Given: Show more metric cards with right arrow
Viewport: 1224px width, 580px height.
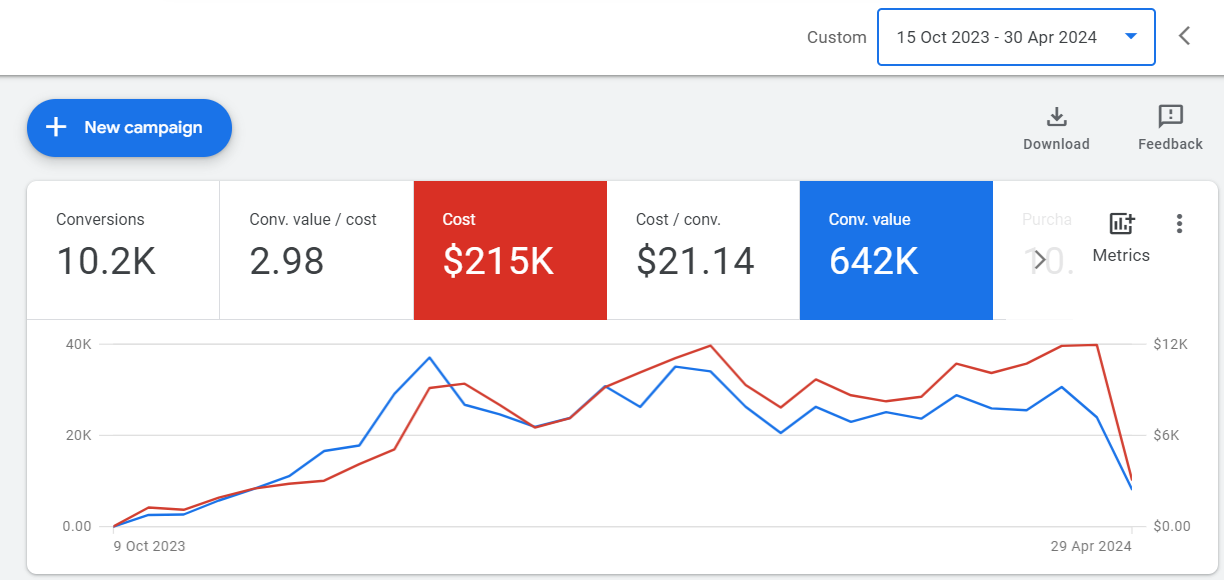Looking at the screenshot, I should (x=1040, y=260).
